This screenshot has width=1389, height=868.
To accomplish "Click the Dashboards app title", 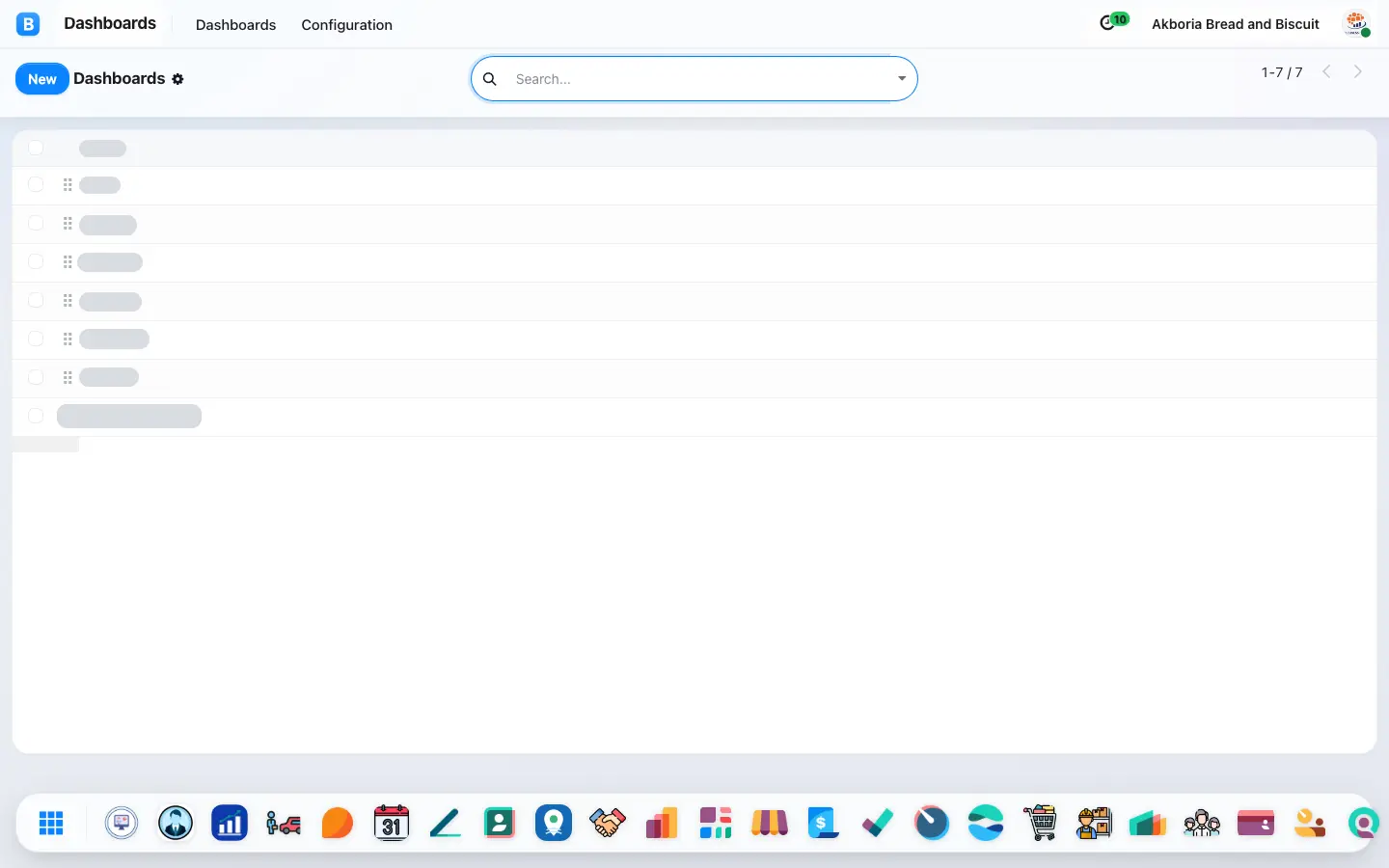I will [x=110, y=23].
